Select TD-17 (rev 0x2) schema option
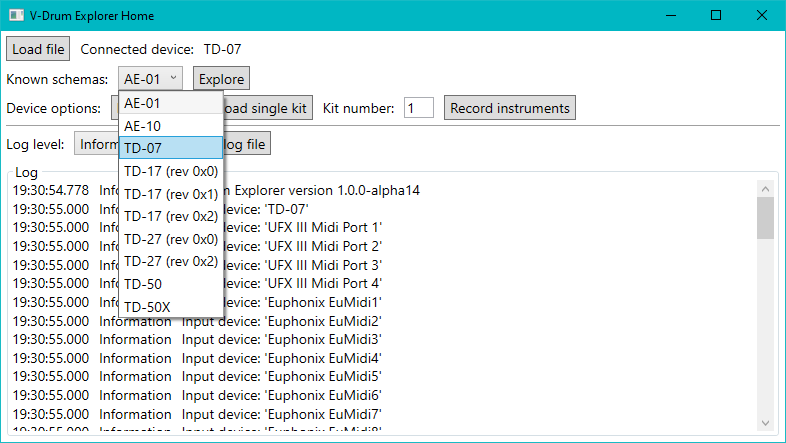Screen dimensions: 786x443 (170, 216)
